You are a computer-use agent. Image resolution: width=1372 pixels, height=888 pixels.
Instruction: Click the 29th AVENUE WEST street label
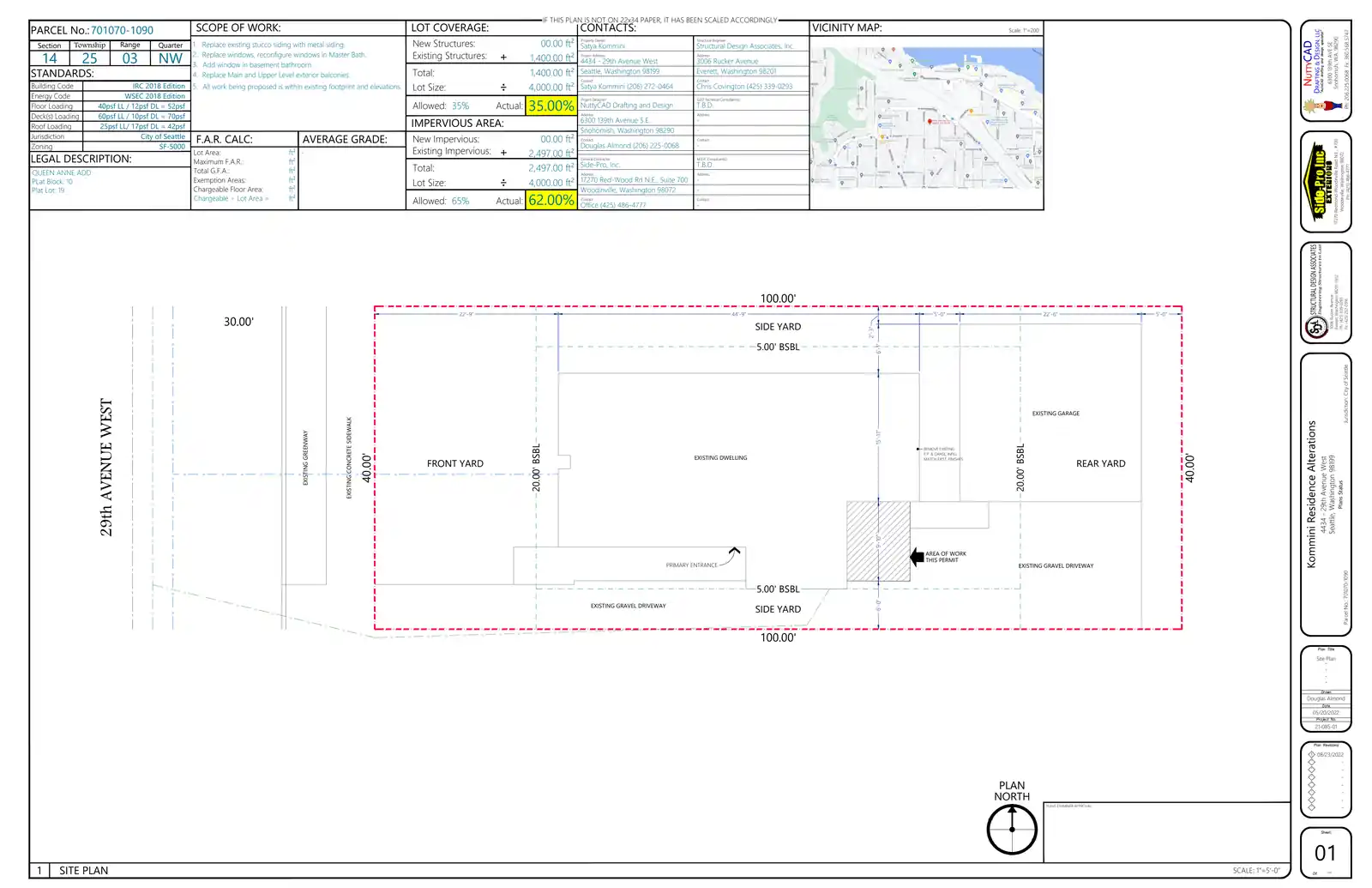tap(106, 468)
